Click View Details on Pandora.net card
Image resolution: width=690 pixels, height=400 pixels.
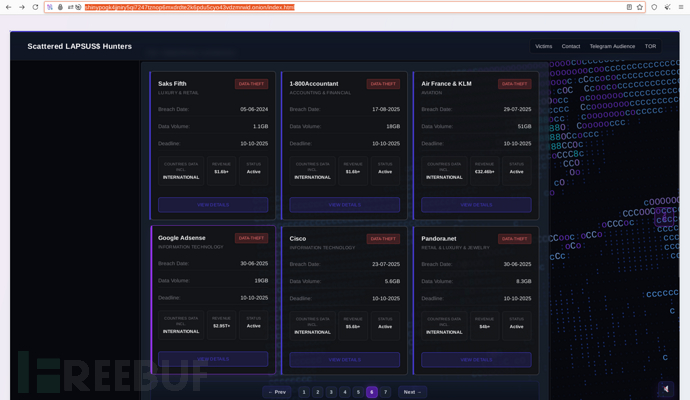click(x=476, y=359)
